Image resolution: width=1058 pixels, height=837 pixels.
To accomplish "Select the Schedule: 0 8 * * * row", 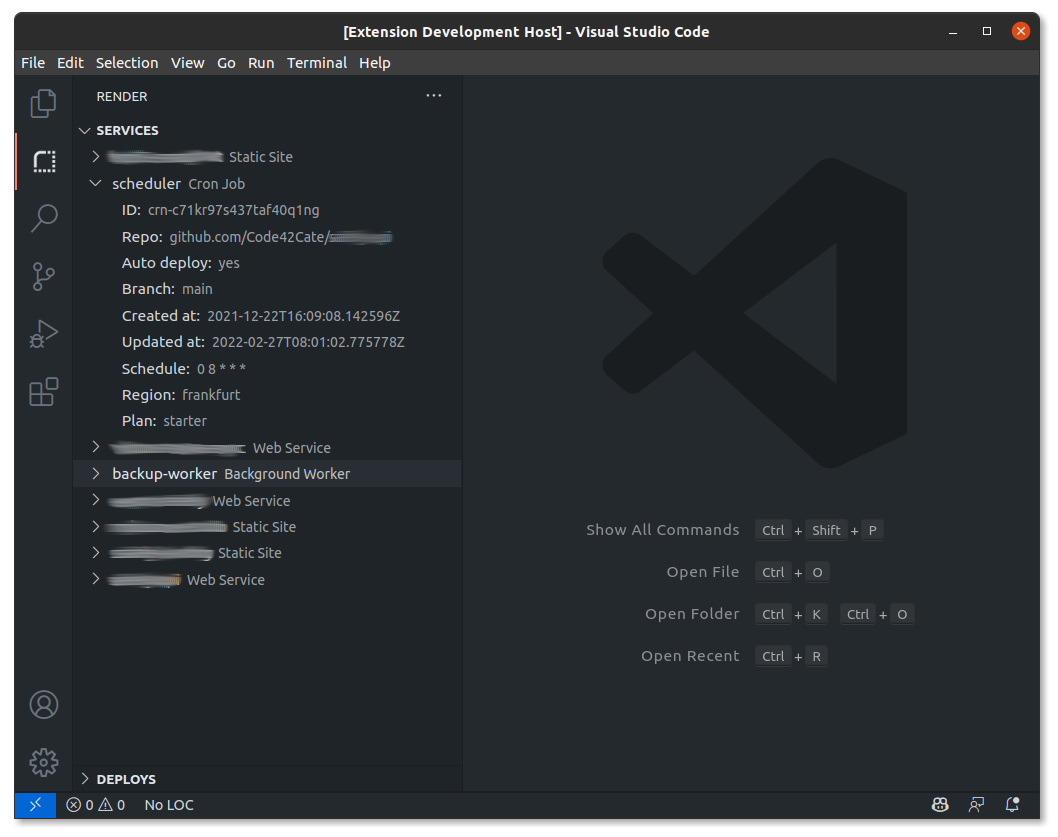I will [x=267, y=369].
